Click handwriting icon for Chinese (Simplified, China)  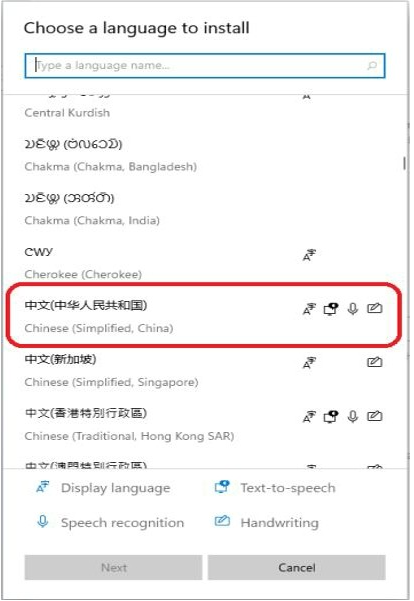click(375, 308)
